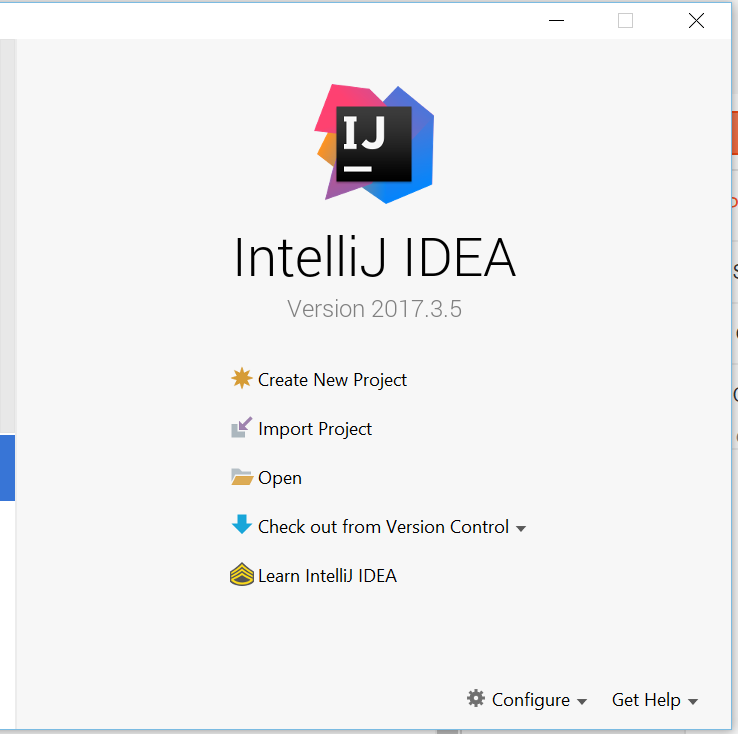Image resolution: width=738 pixels, height=734 pixels.
Task: Click the Configure gear icon
Action: click(x=476, y=698)
